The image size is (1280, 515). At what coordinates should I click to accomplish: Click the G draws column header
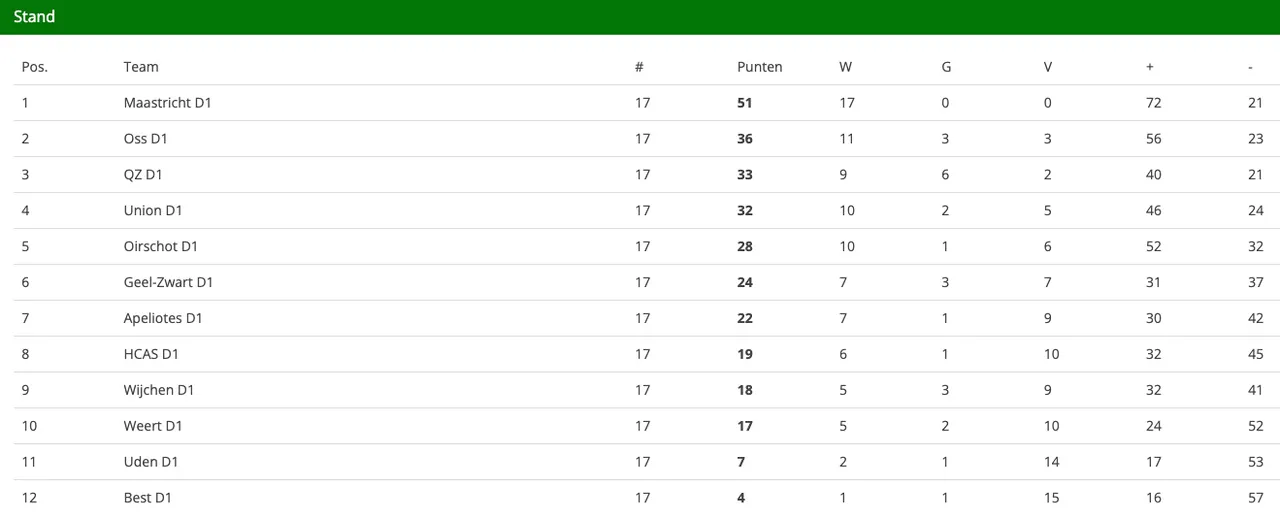pos(946,67)
